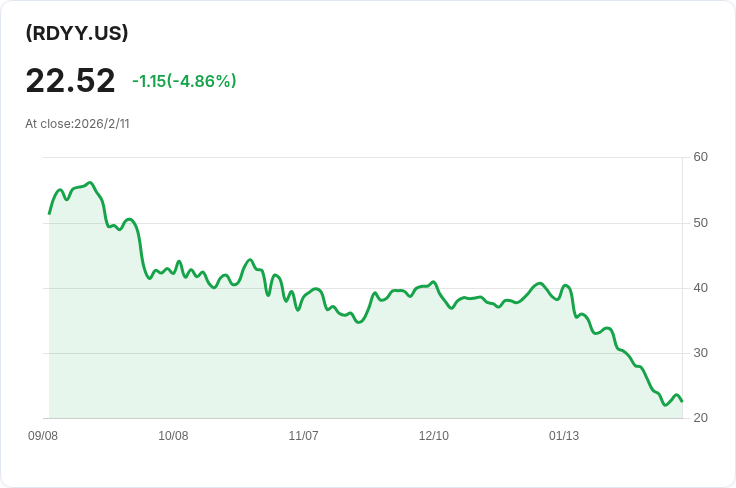
Task: Select the 10/08 date on the x-axis
Action: pos(173,436)
